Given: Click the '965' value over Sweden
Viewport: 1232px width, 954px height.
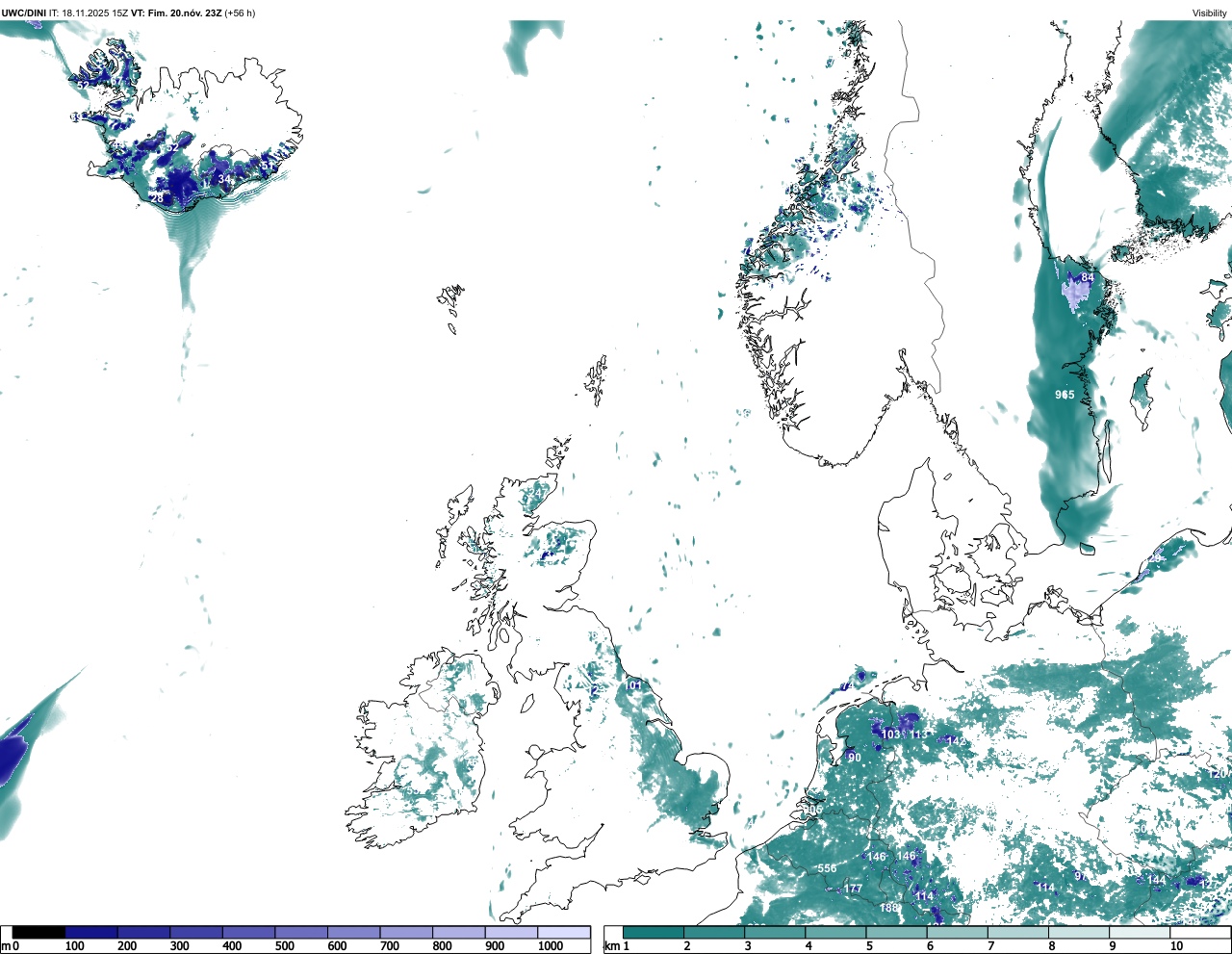Looking at the screenshot, I should pos(1065,395).
